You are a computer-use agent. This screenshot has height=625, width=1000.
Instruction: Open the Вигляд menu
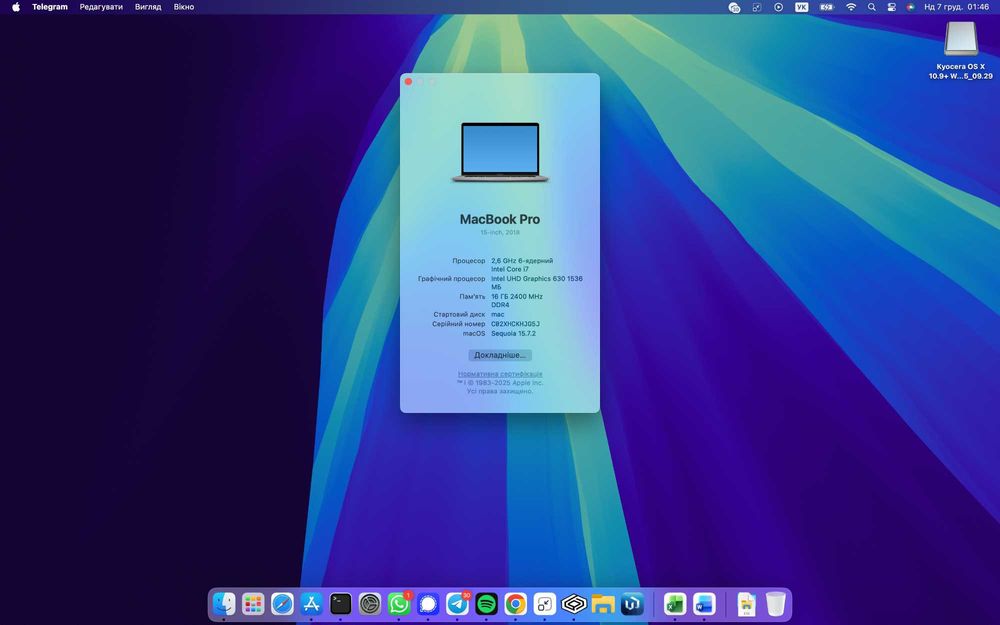tap(148, 7)
